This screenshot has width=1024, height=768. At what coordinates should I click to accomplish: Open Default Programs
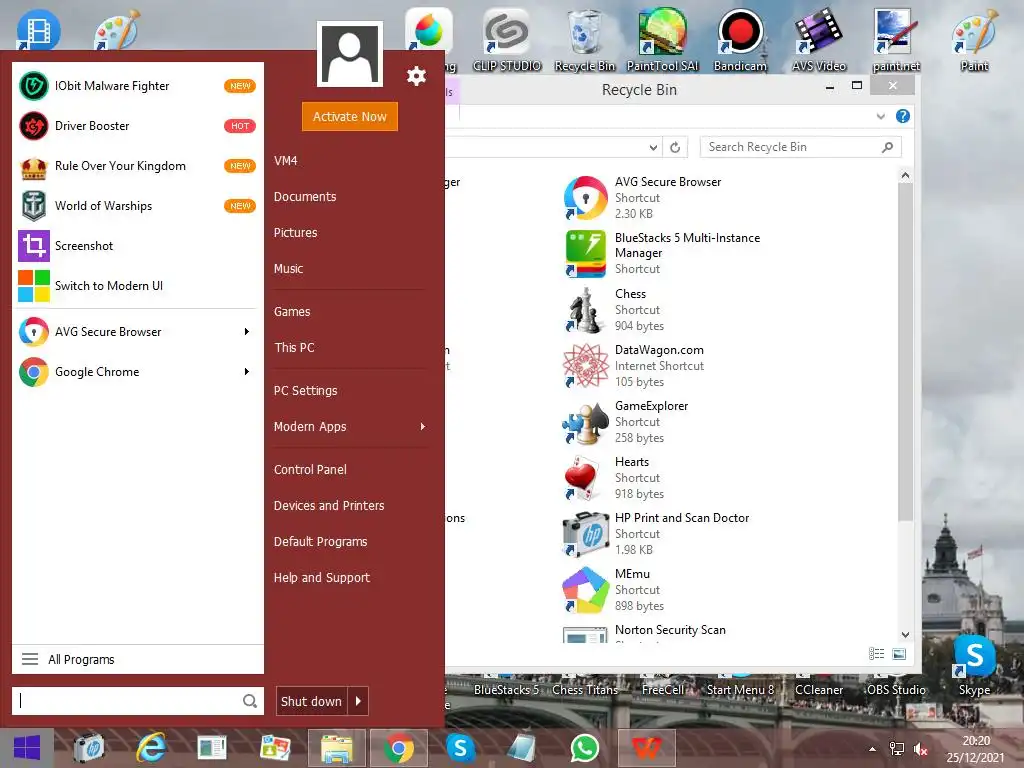tap(321, 541)
